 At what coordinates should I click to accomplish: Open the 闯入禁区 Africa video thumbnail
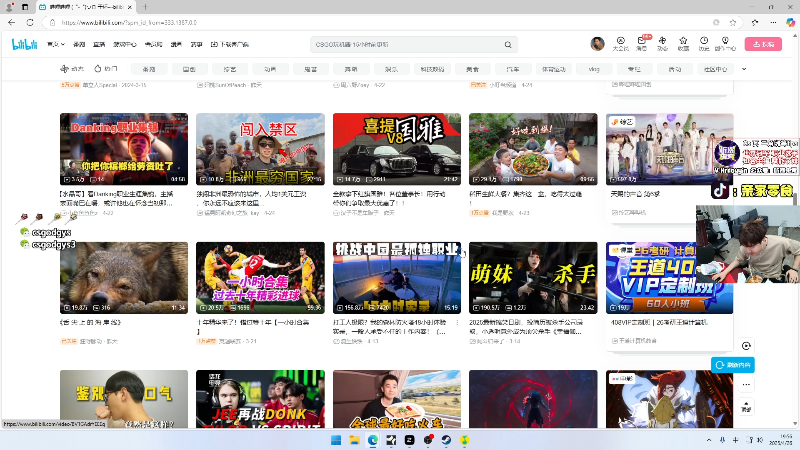(x=260, y=149)
